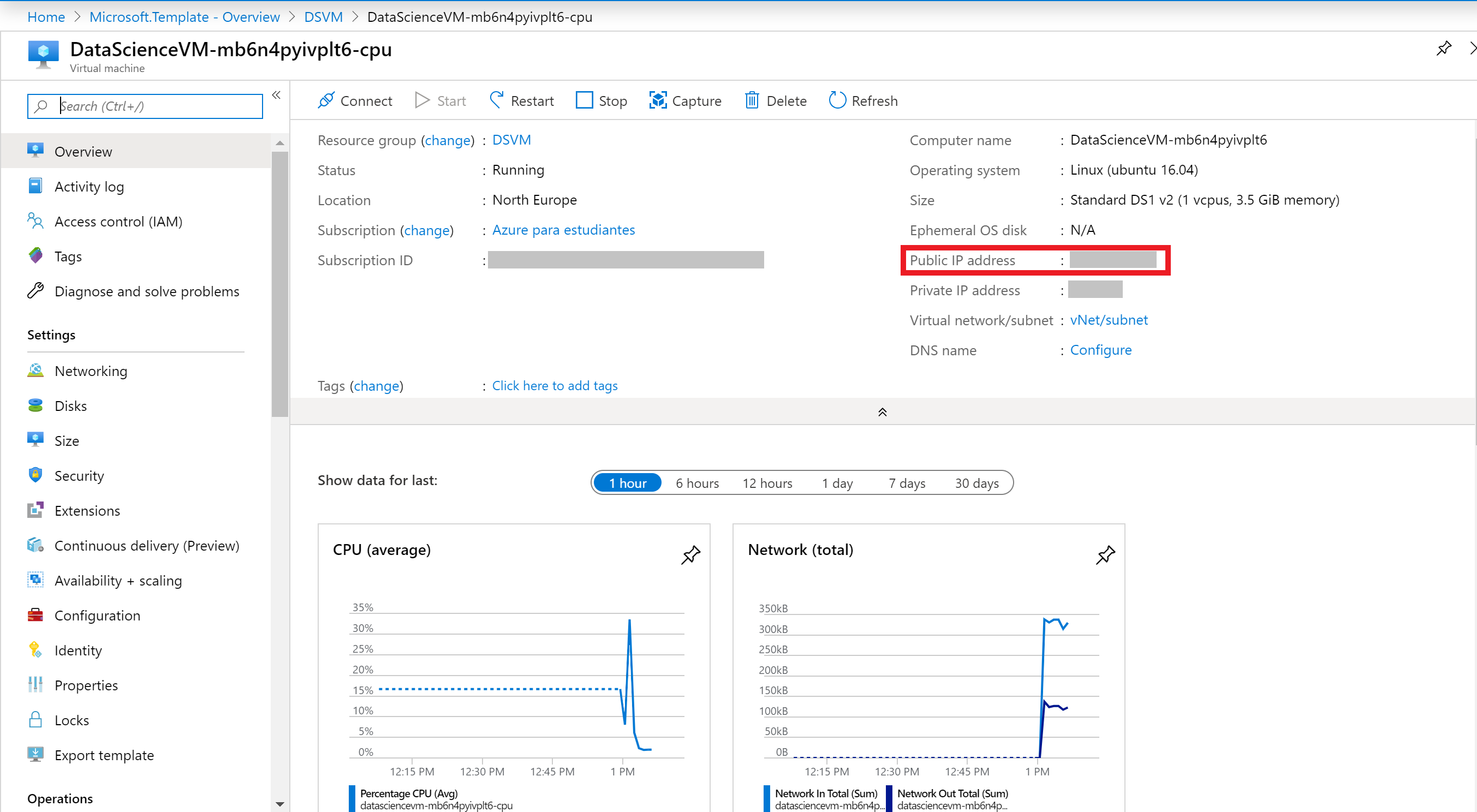Select the 1 day time range

(837, 483)
